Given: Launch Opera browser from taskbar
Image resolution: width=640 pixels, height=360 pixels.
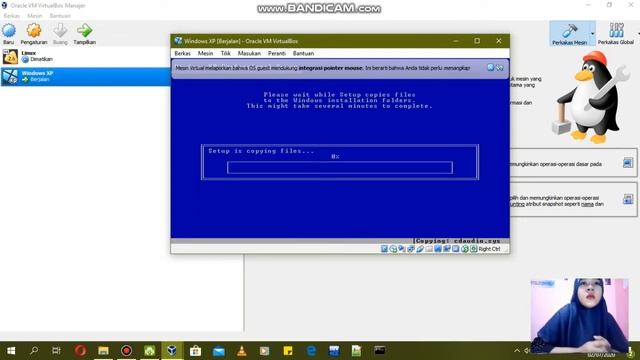Looking at the screenshot, I should tap(80, 351).
